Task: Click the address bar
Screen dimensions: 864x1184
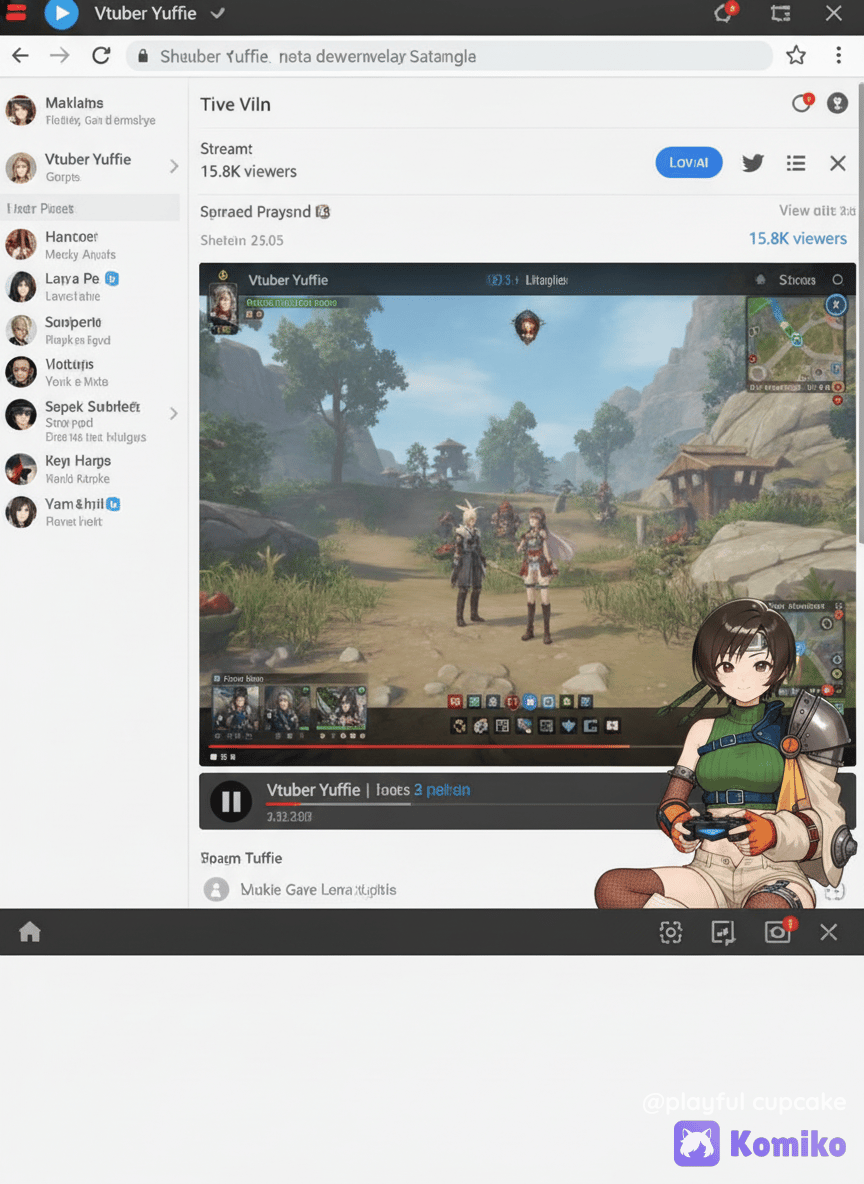Action: click(450, 57)
